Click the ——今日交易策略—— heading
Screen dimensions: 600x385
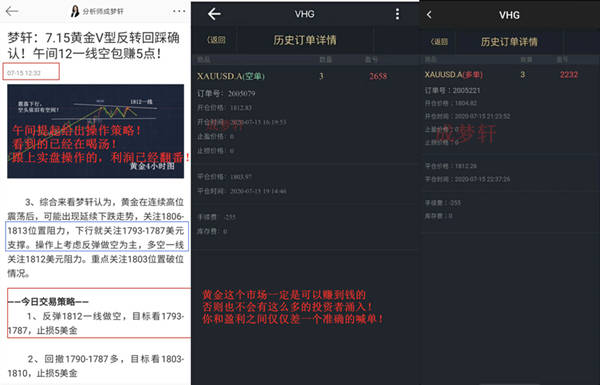pos(48,302)
